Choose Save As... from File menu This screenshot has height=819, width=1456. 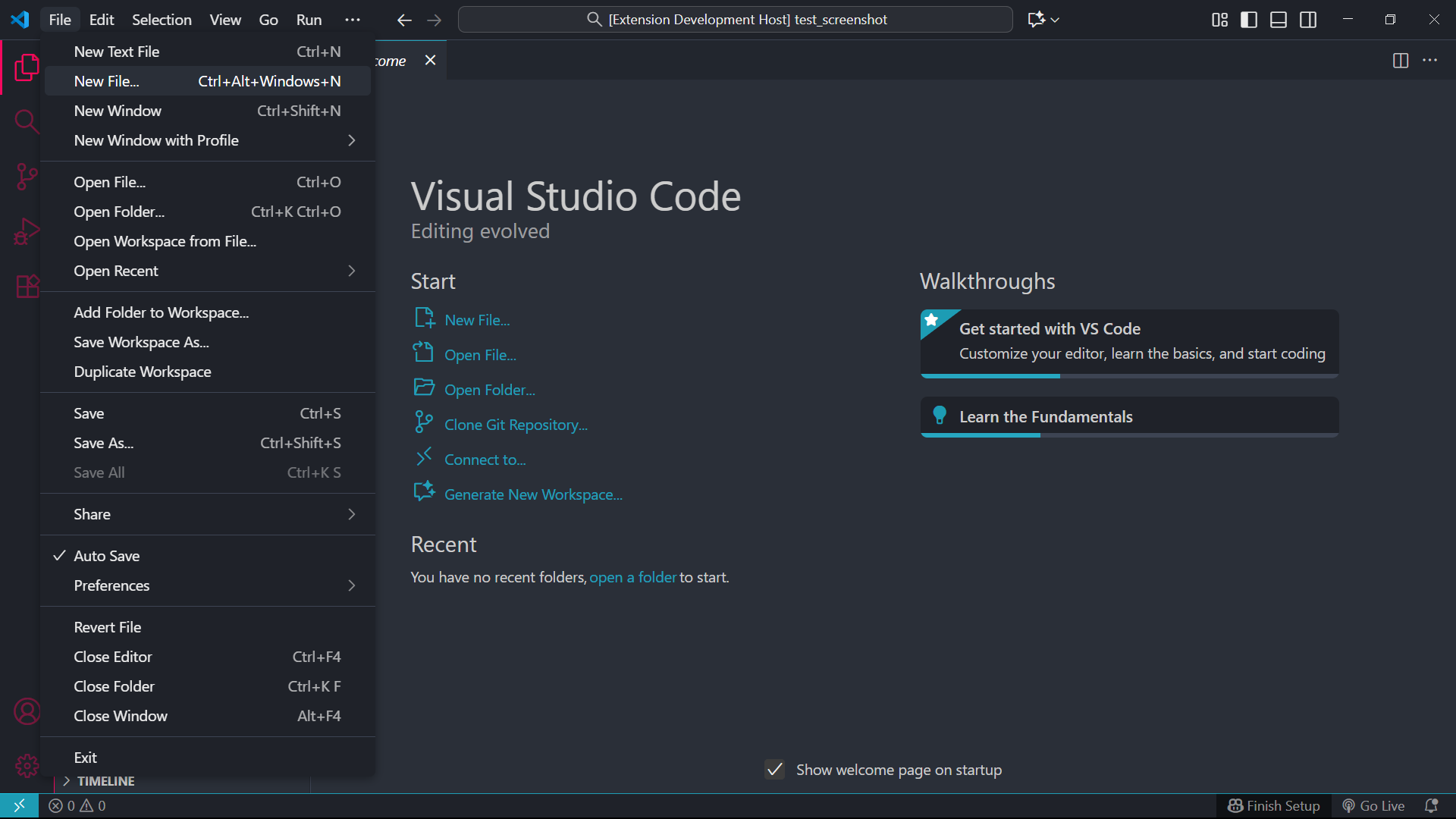[104, 443]
